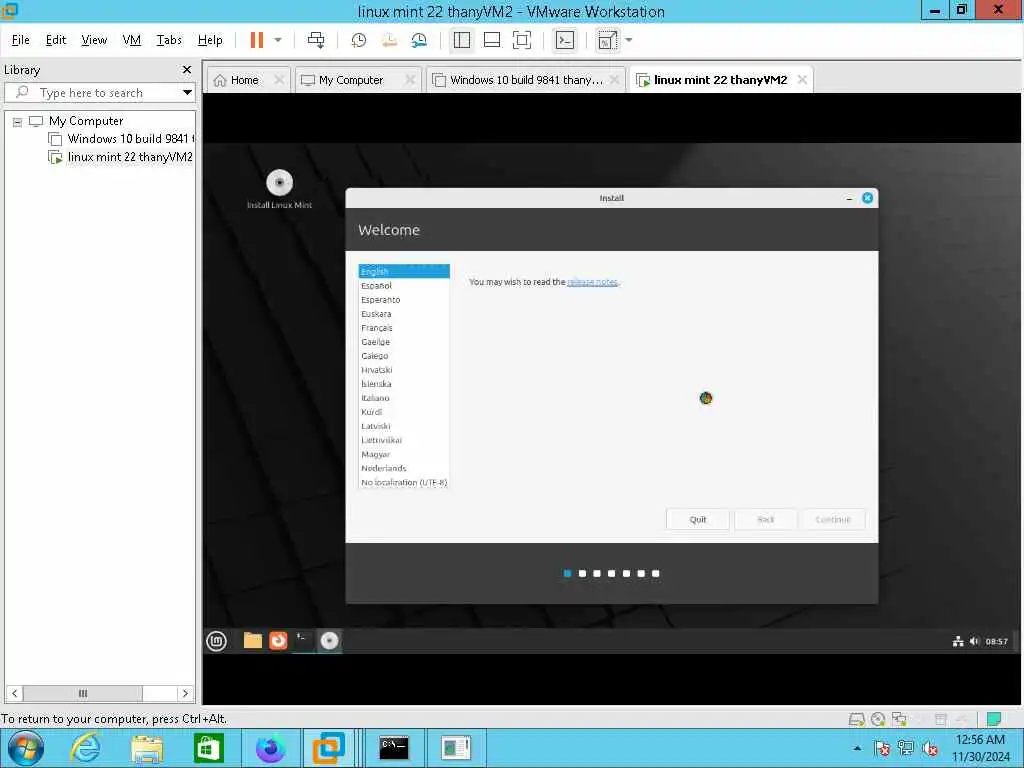Open the power options dropdown beside Pause
This screenshot has height=768, width=1024.
click(278, 40)
